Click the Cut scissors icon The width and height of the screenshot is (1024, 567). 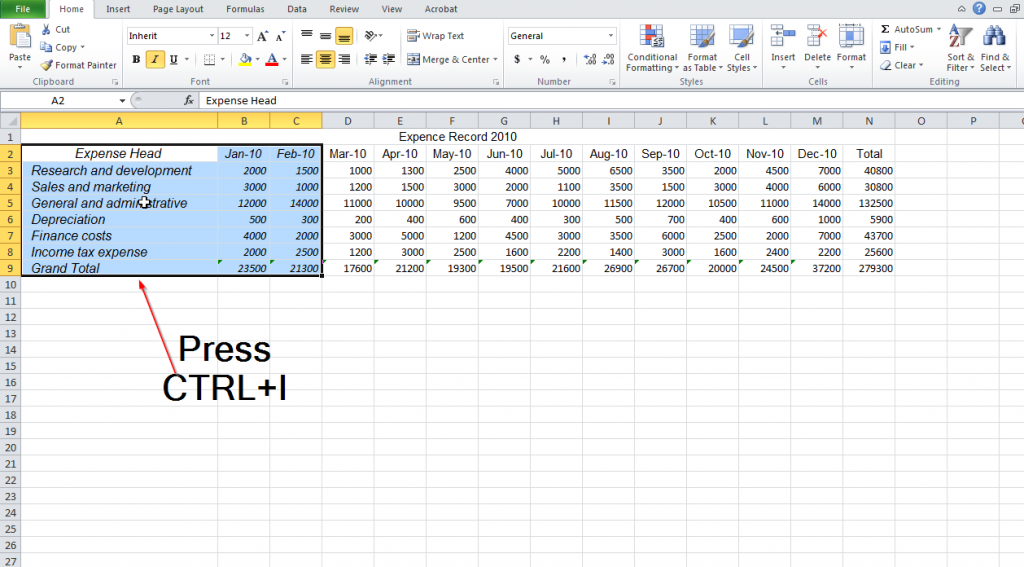tap(46, 29)
